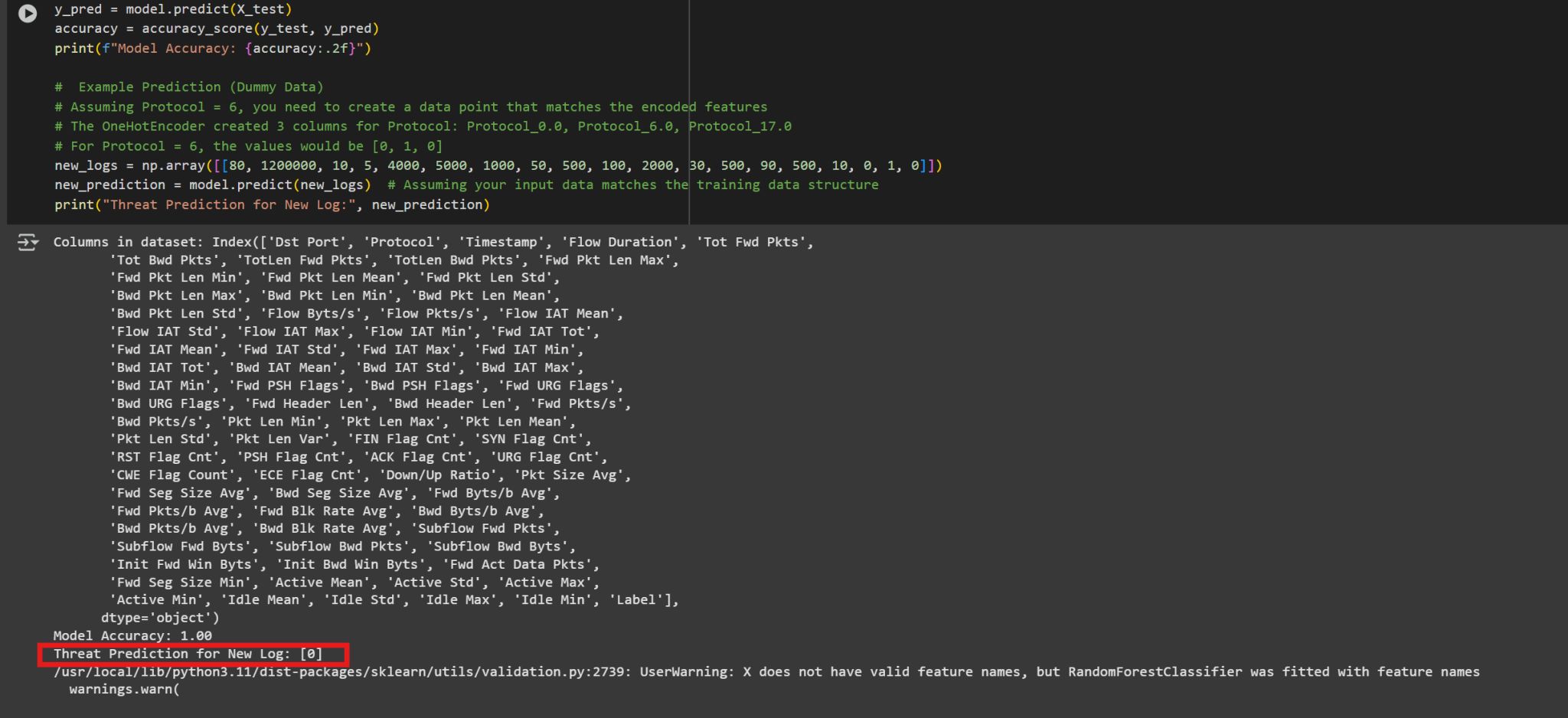Screen dimensions: 1568x718
Task: Click the warnings.warn( output line
Action: point(124,689)
